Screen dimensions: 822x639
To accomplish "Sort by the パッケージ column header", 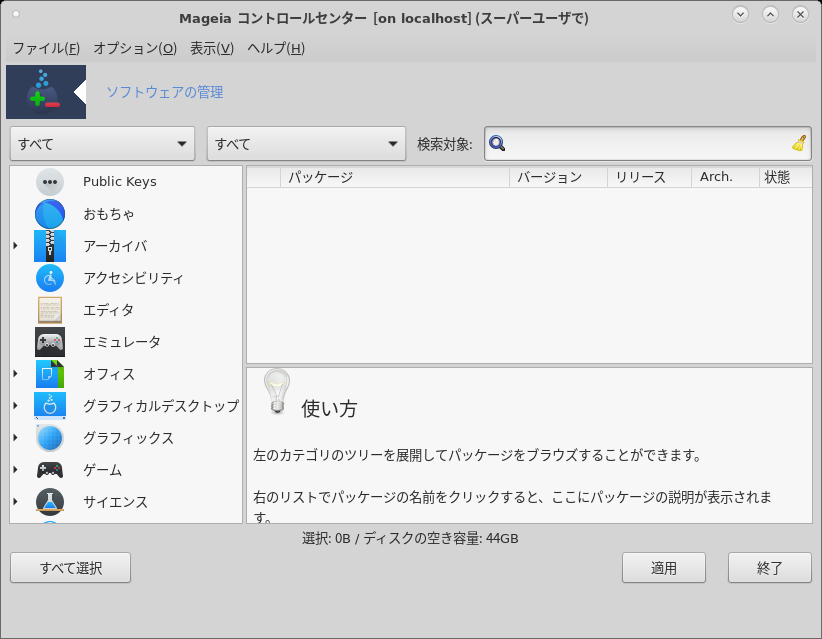I will click(x=395, y=177).
